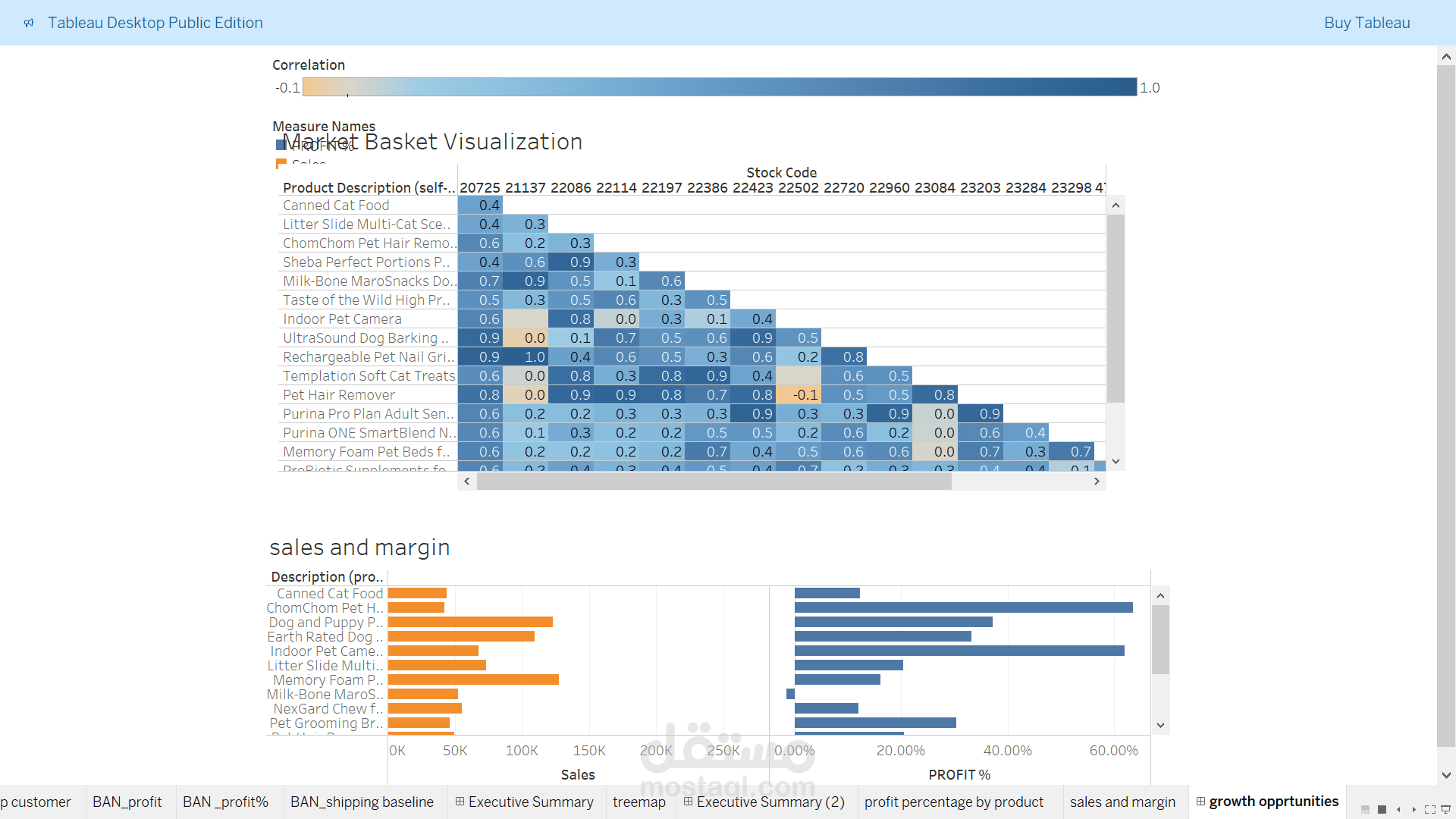1456x819 pixels.
Task: Click dashboard icon on growth opprtunities tab
Action: point(1200,802)
